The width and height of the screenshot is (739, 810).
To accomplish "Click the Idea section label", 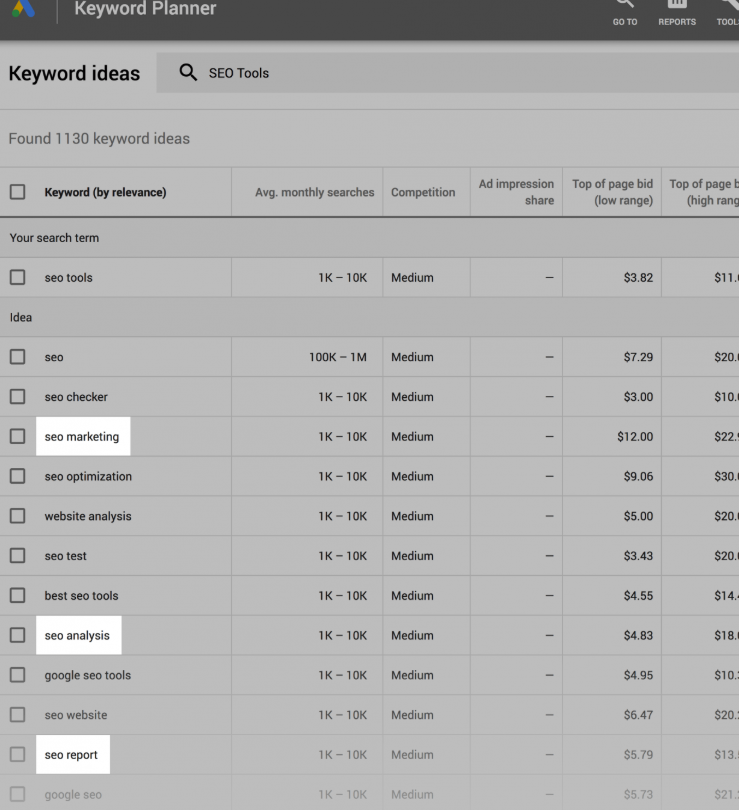I will click(21, 317).
